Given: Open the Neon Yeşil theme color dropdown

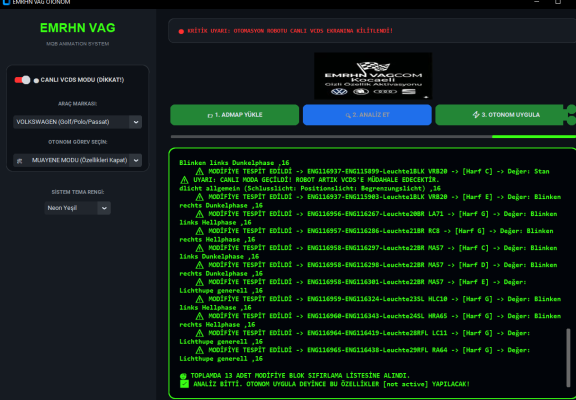Looking at the screenshot, I should [78, 208].
